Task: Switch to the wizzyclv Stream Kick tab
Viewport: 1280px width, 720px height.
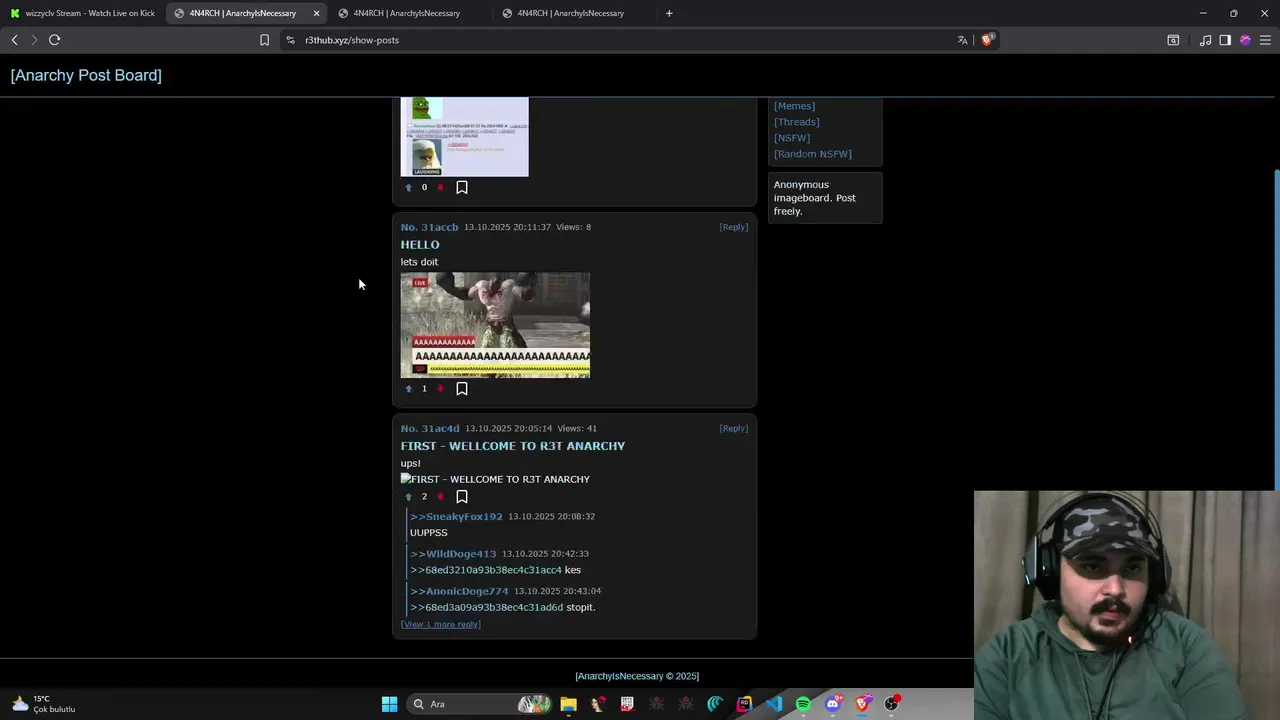Action: point(82,13)
